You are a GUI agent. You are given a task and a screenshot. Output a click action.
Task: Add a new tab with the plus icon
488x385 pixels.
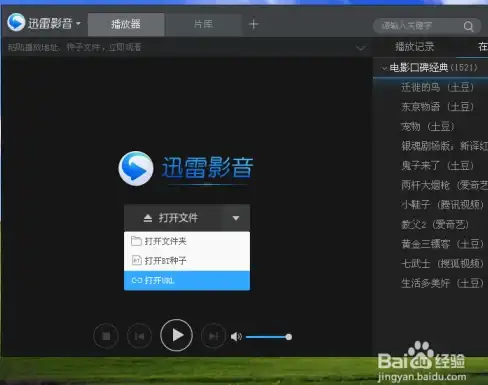pos(253,24)
